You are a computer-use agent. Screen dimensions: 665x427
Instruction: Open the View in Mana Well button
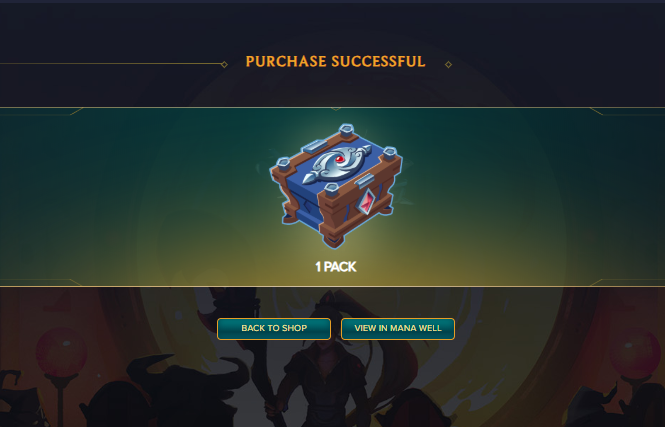[398, 329]
